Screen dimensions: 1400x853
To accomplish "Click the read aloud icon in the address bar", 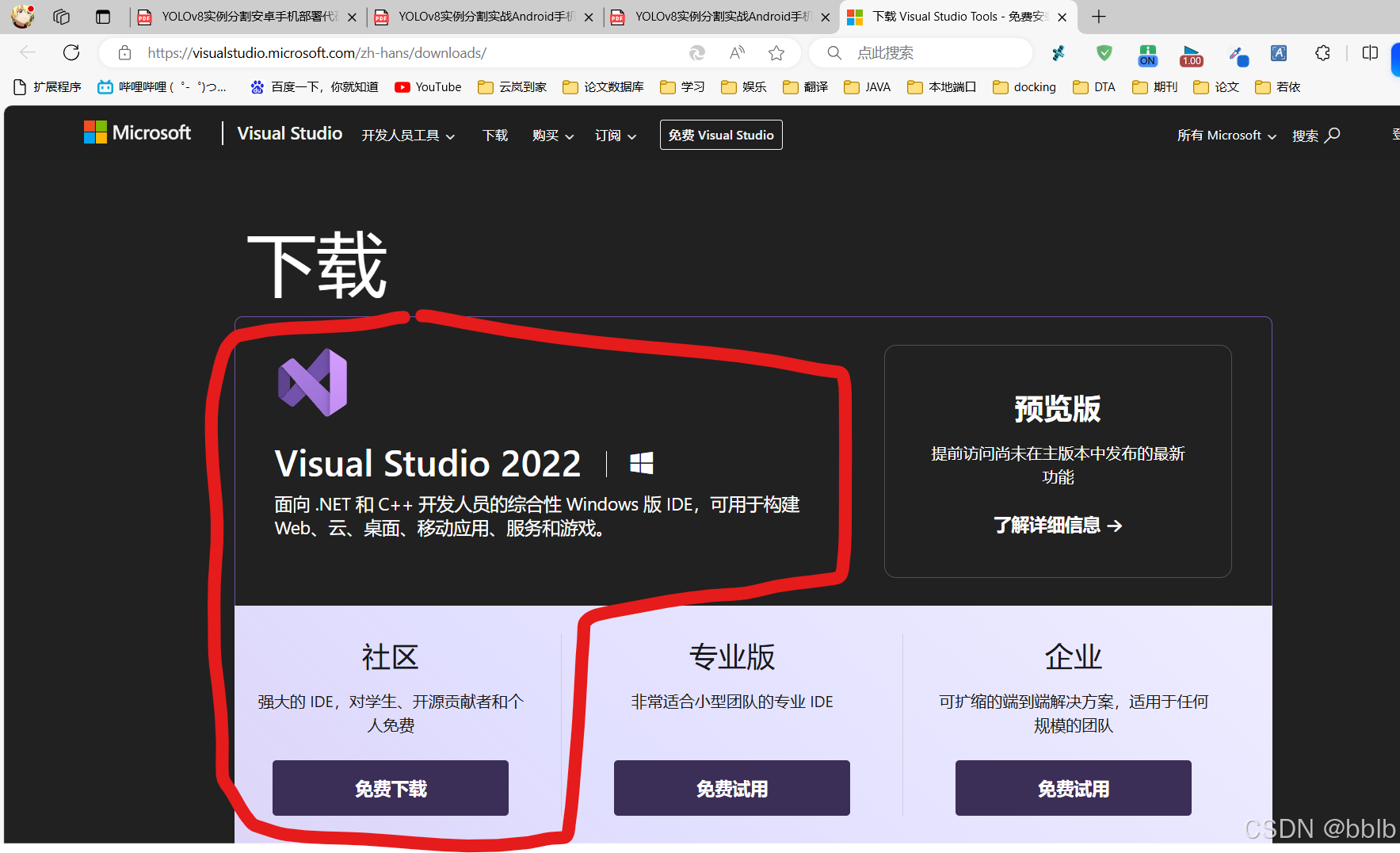I will pos(737,53).
